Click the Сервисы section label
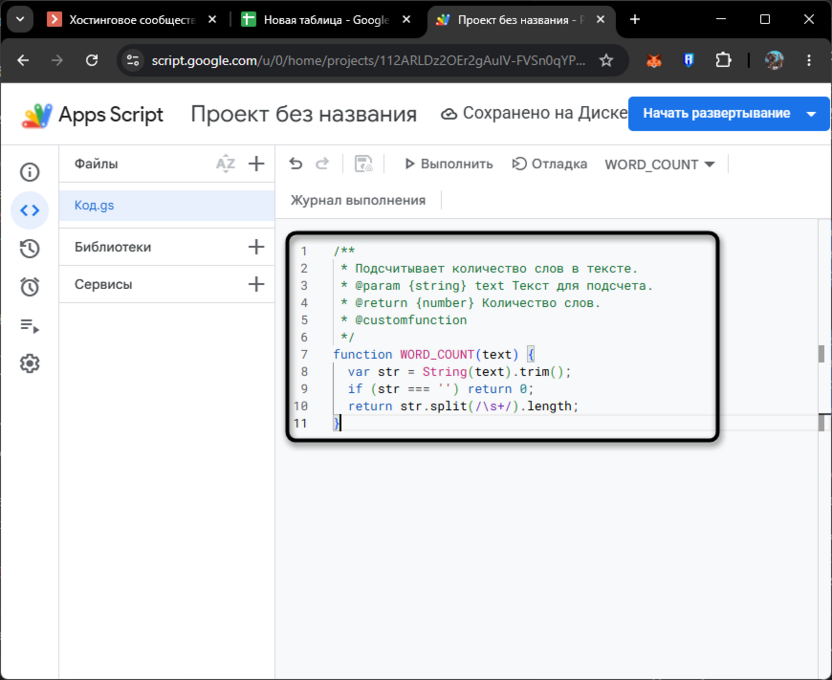Image resolution: width=832 pixels, height=680 pixels. tap(103, 284)
